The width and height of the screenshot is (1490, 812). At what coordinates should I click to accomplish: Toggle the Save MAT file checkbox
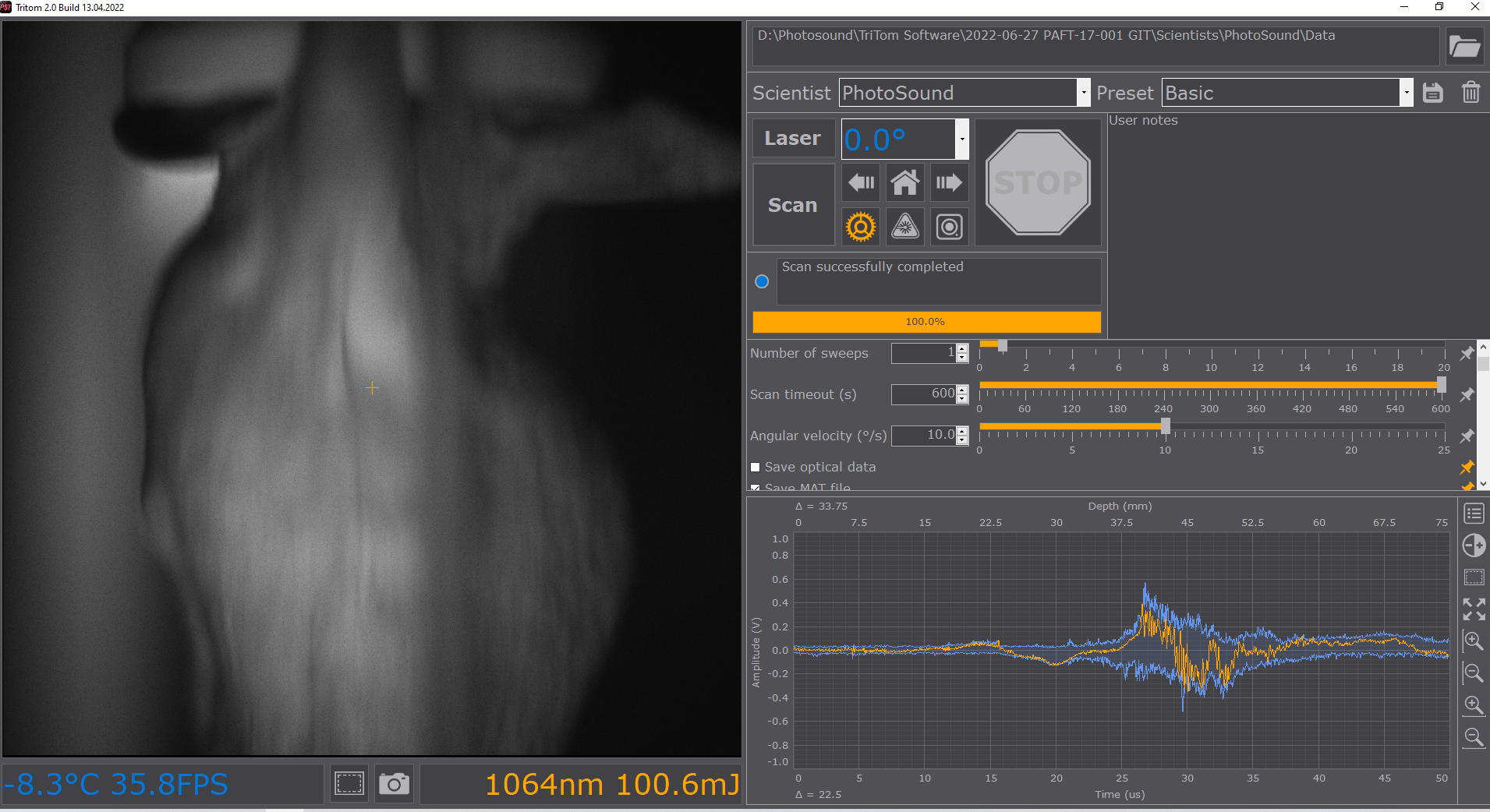coord(755,487)
